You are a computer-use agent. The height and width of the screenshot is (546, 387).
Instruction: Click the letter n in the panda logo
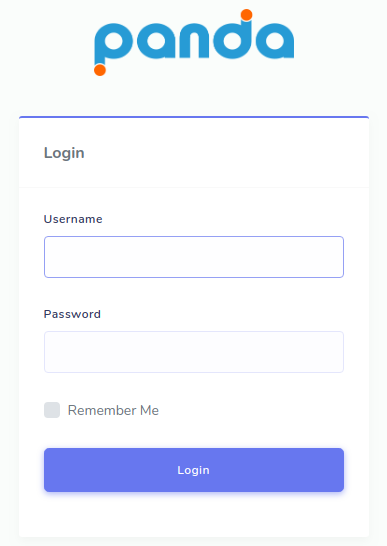tap(194, 40)
